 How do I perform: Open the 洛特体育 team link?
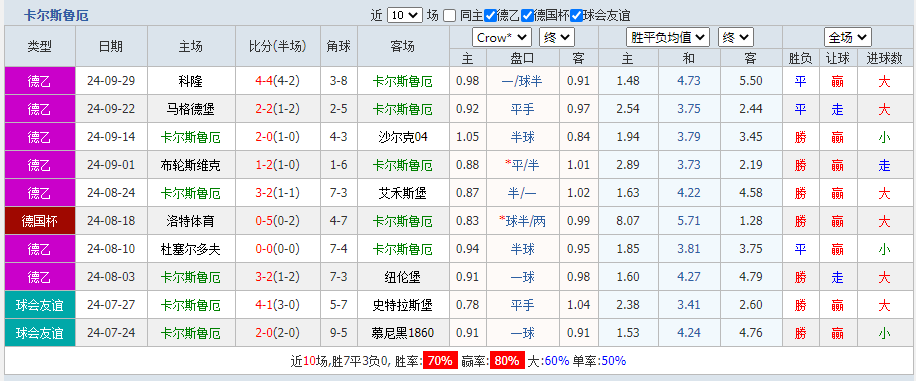(x=190, y=221)
